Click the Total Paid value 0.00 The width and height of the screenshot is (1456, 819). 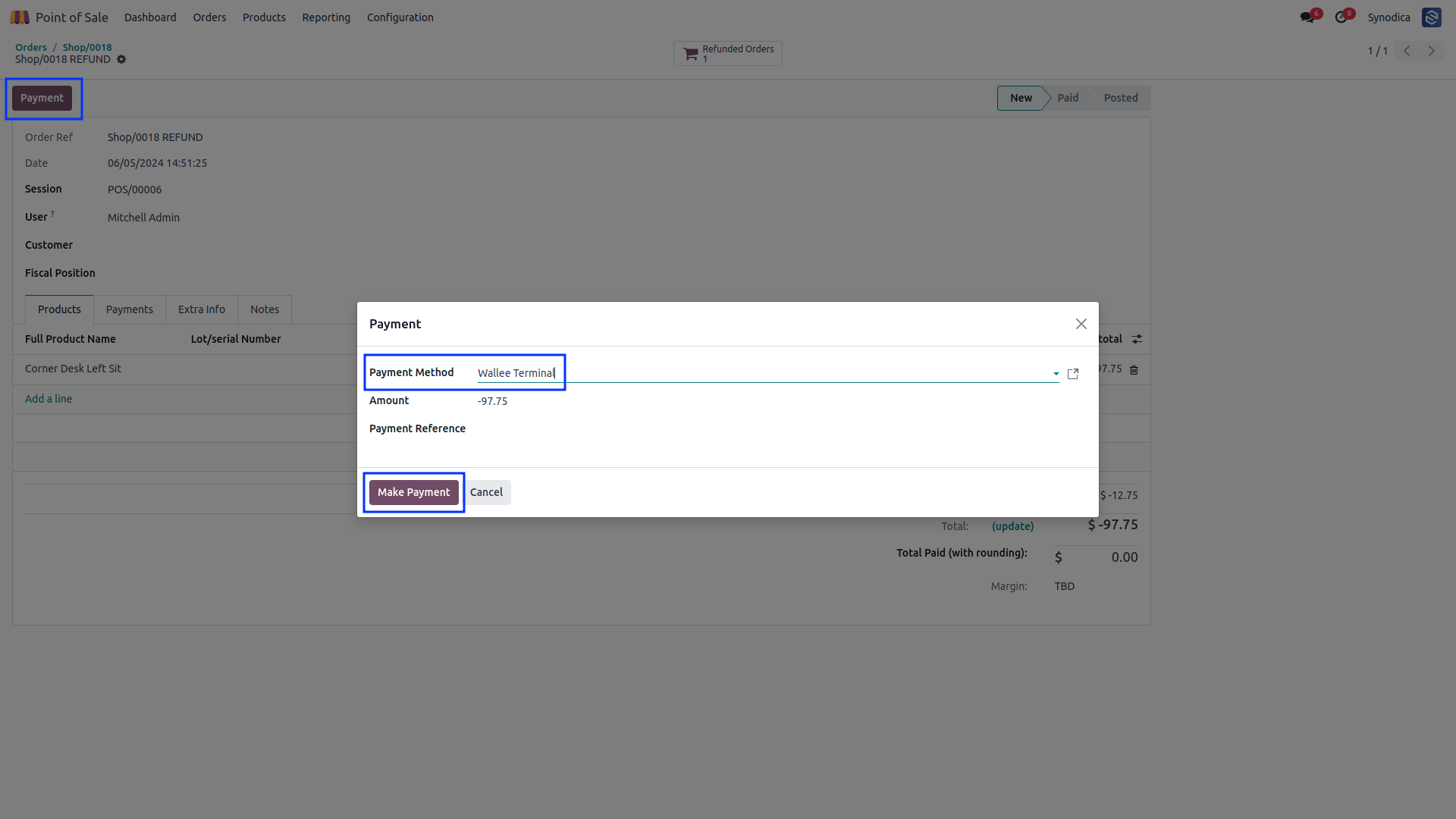click(x=1124, y=557)
